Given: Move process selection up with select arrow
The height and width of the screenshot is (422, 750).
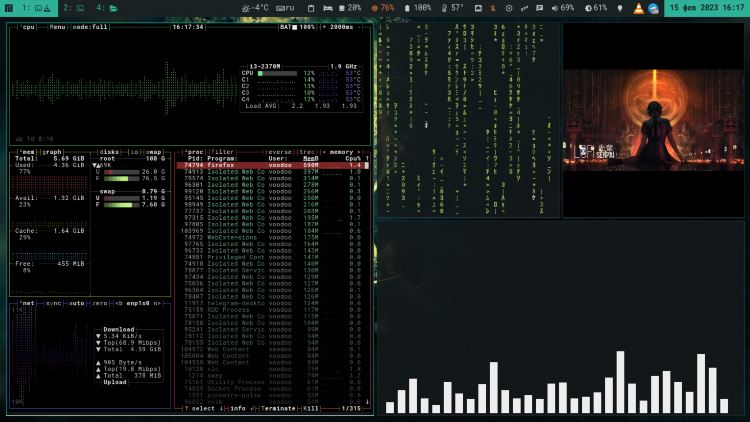Looking at the screenshot, I should (x=186, y=409).
